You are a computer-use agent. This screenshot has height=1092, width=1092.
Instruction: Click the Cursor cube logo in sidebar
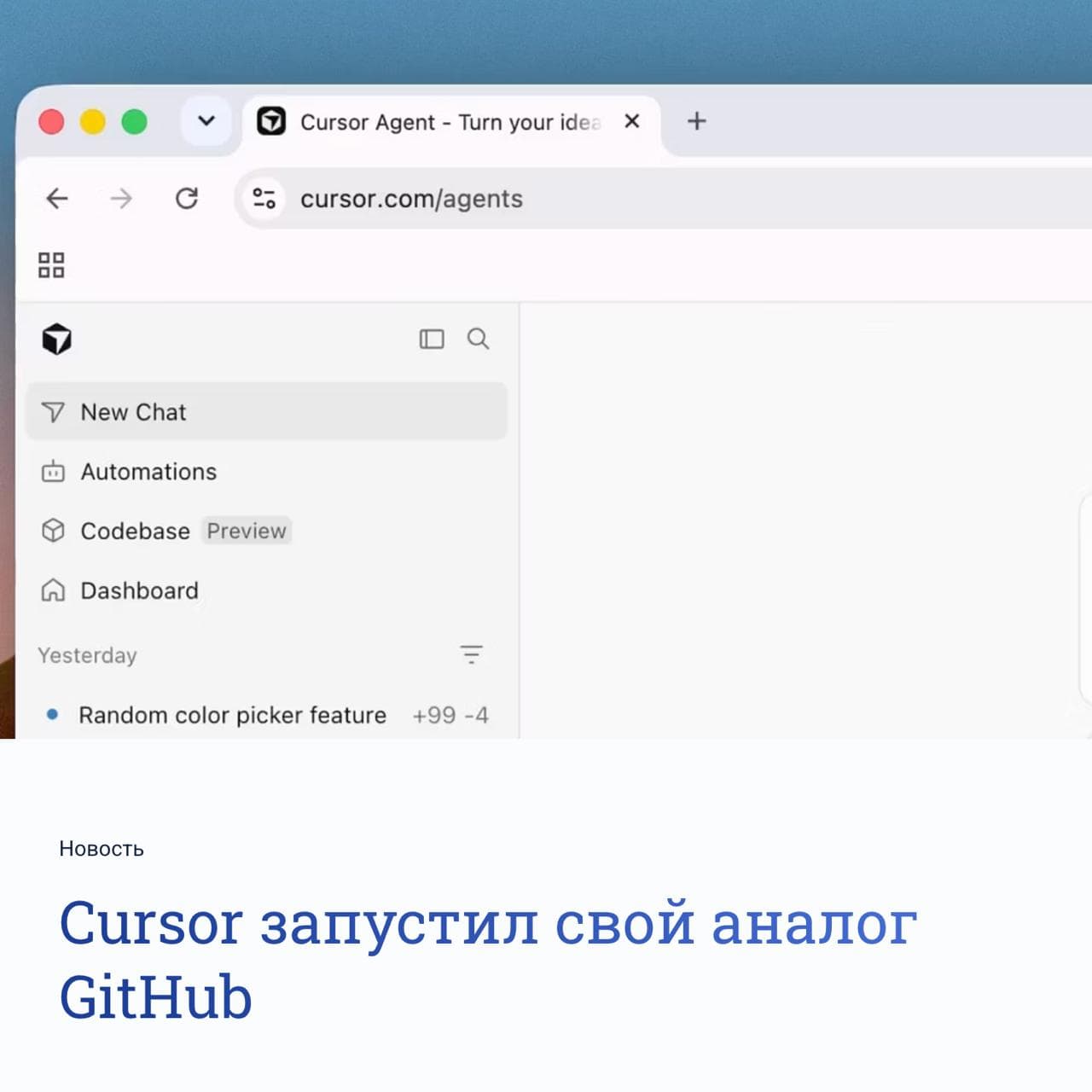click(57, 340)
